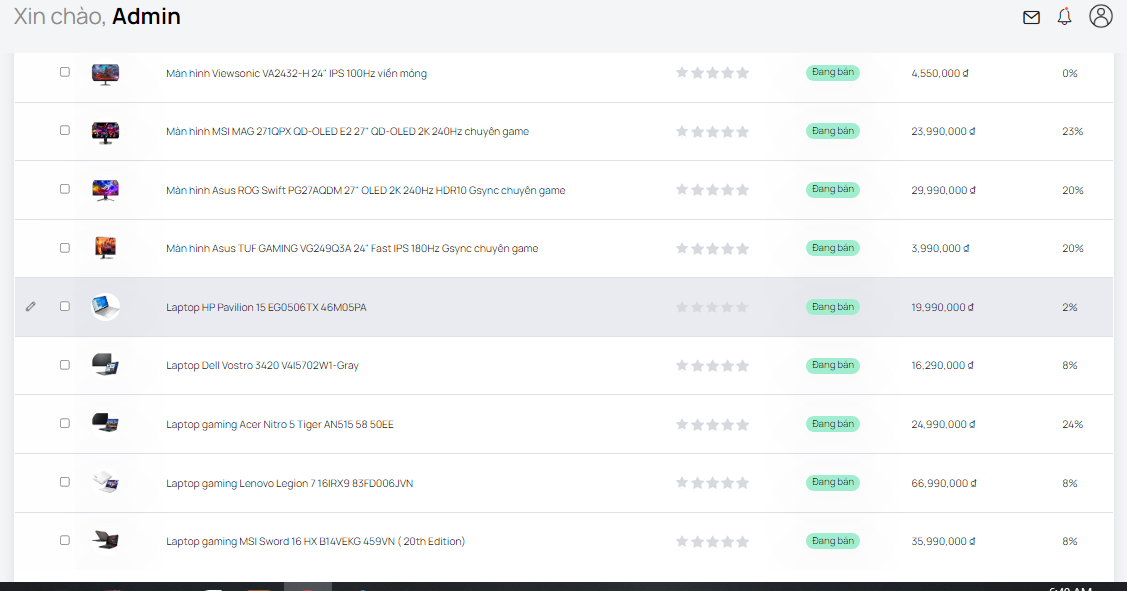This screenshot has height=591, width=1127.
Task: Click Asus TUF GAMING VG249Q3A product name
Action: click(x=351, y=249)
